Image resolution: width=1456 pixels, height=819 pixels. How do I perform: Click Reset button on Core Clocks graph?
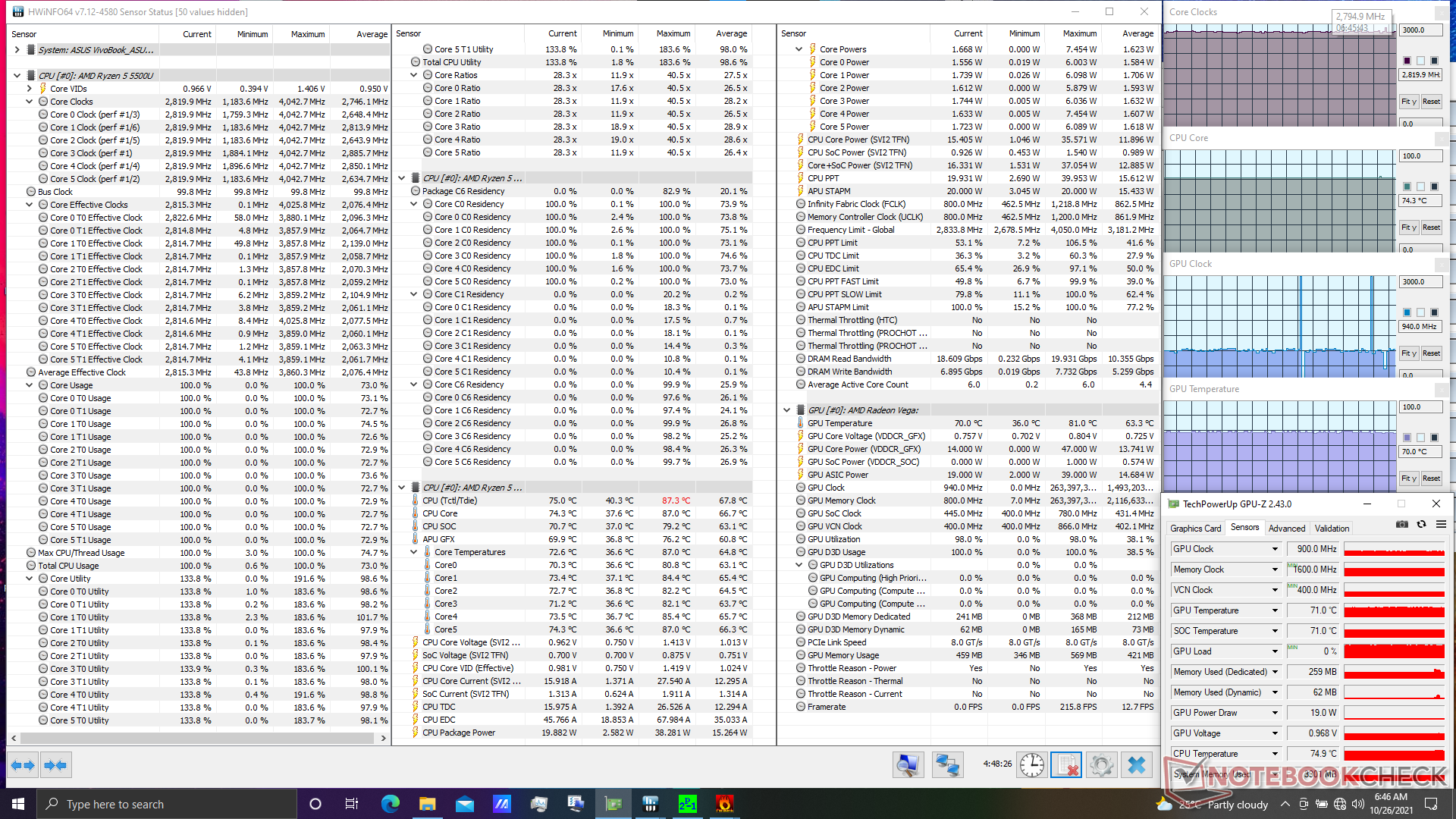coord(1431,102)
